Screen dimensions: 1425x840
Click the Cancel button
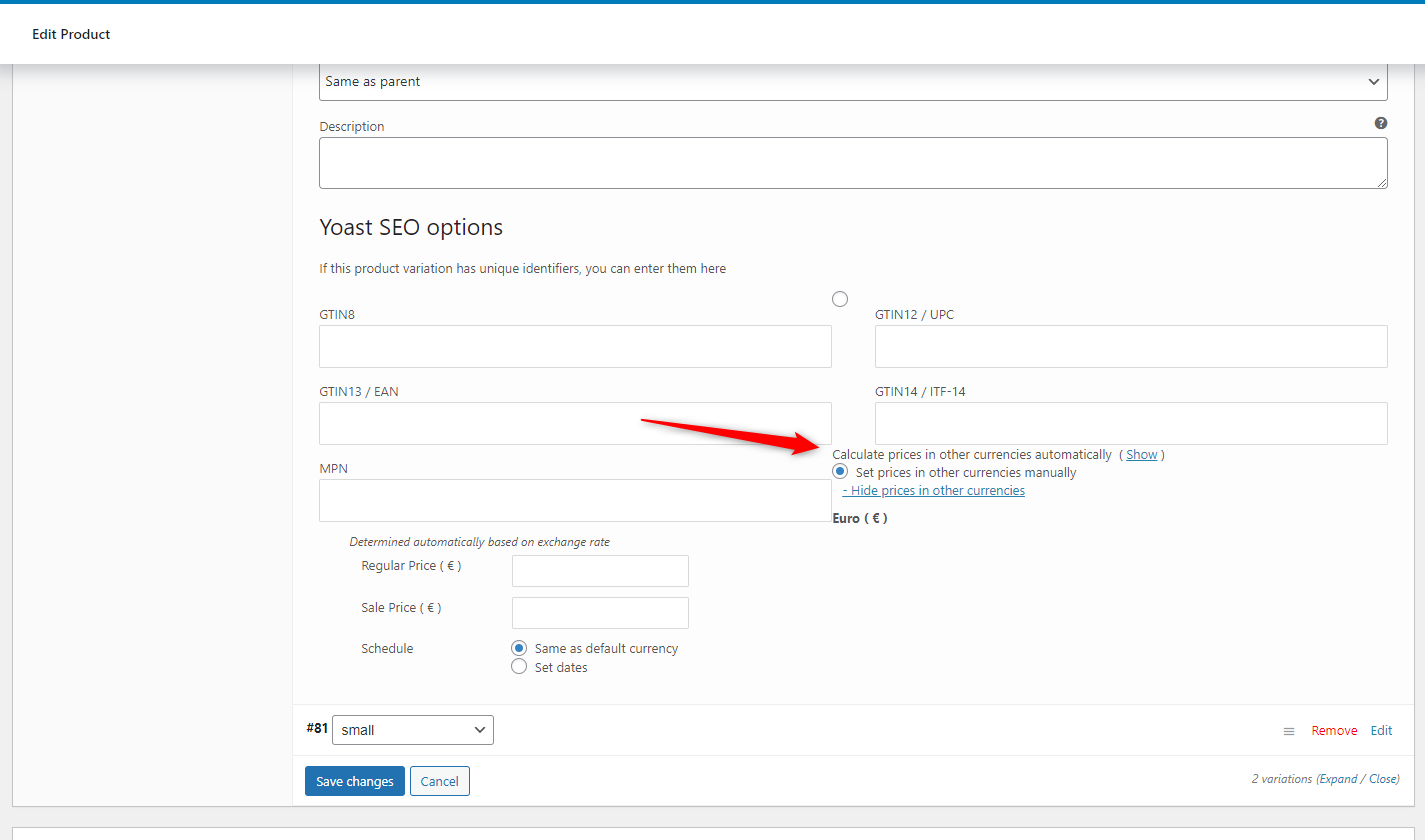440,781
